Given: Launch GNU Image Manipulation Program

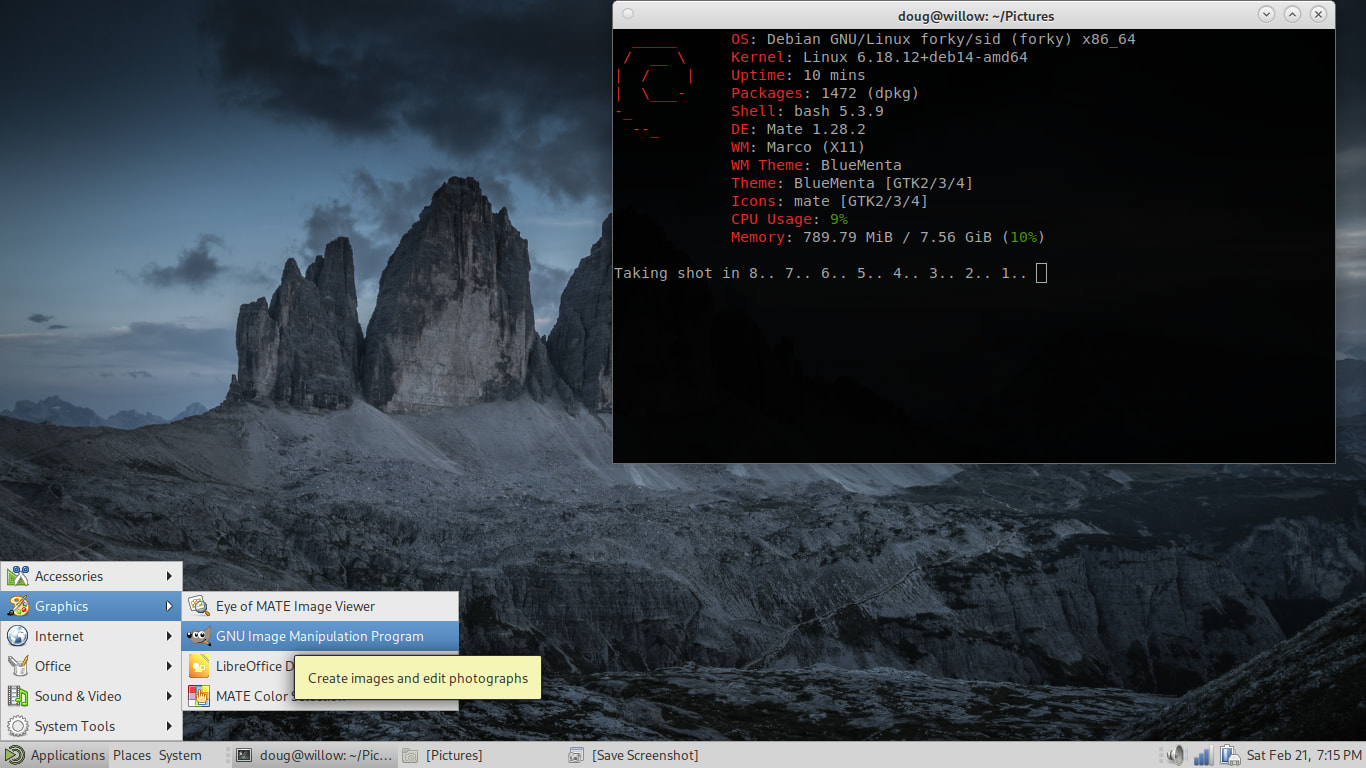Looking at the screenshot, I should coord(320,636).
